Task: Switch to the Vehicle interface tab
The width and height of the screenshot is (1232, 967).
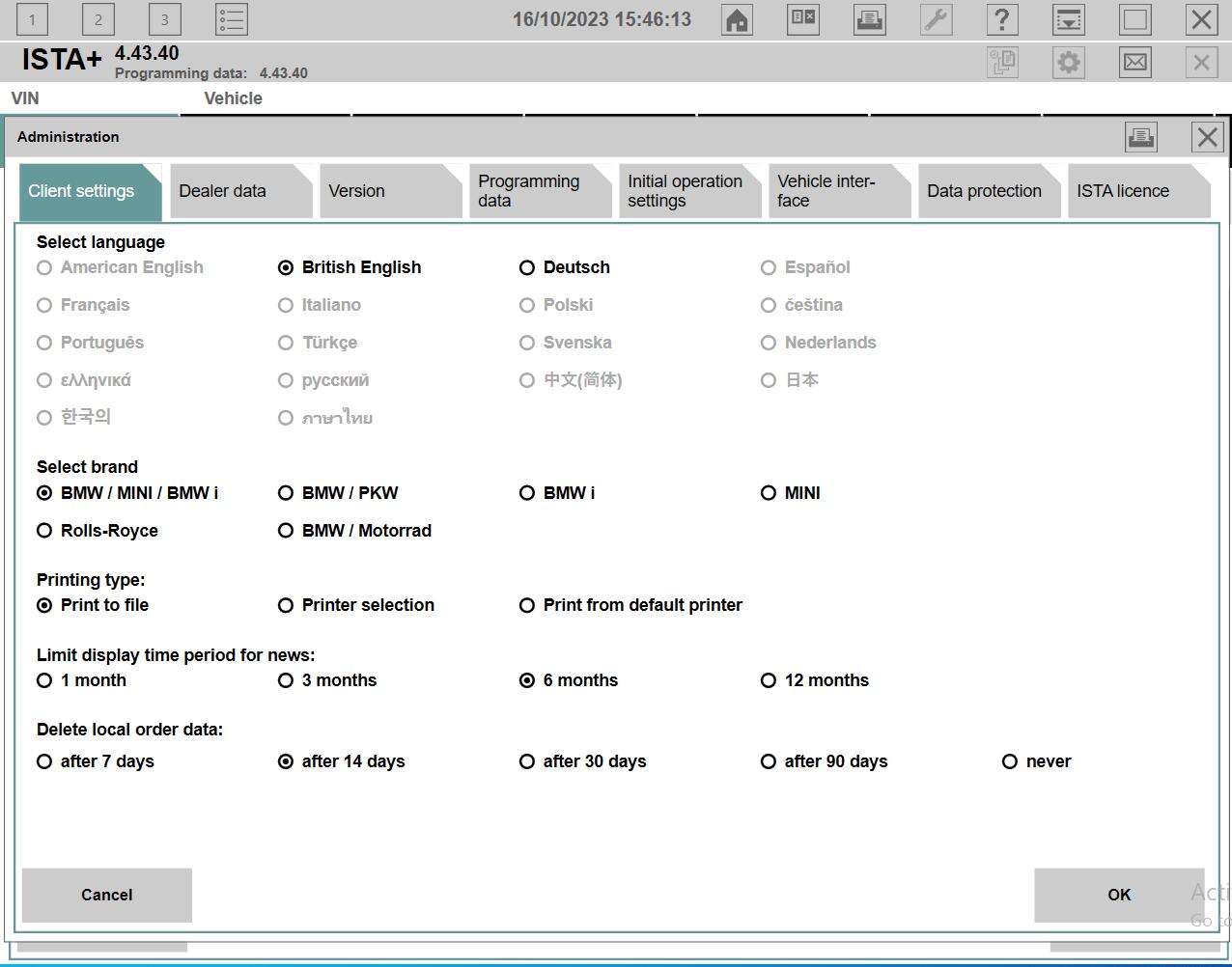Action: (x=839, y=191)
